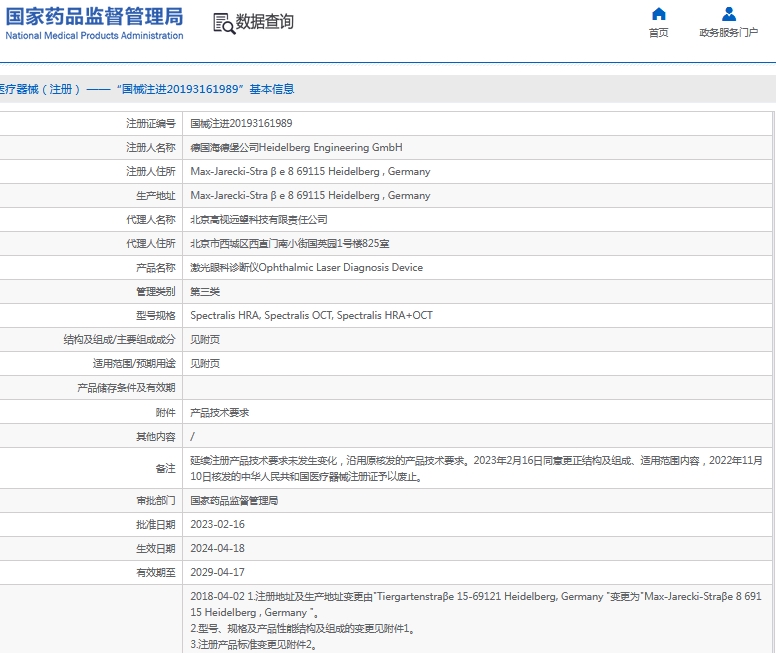Image resolution: width=776 pixels, height=653 pixels.
Task: Click the 国家药品监督管理局 logo
Action: point(94,16)
